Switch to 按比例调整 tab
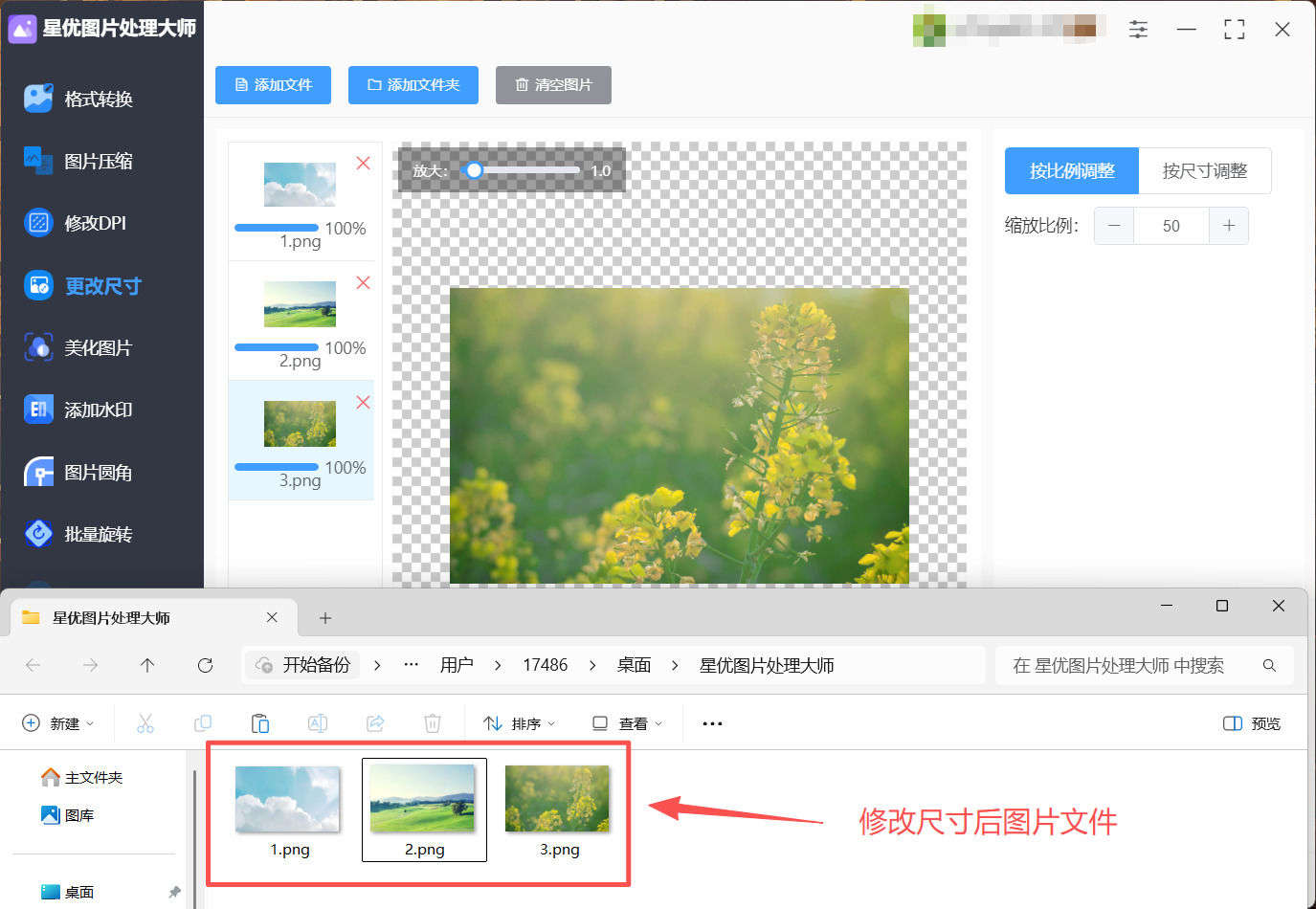Screen dimensions: 1316x909 click(1072, 171)
